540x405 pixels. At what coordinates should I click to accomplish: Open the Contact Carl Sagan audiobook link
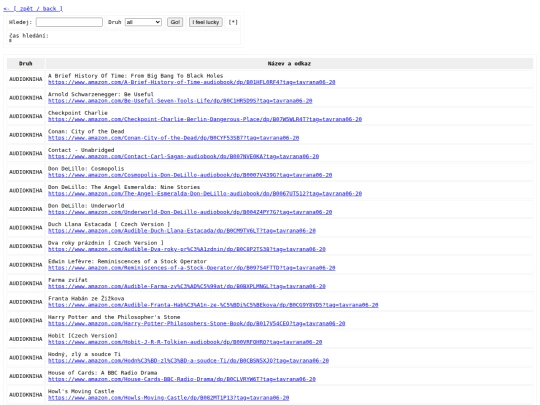coord(184,157)
